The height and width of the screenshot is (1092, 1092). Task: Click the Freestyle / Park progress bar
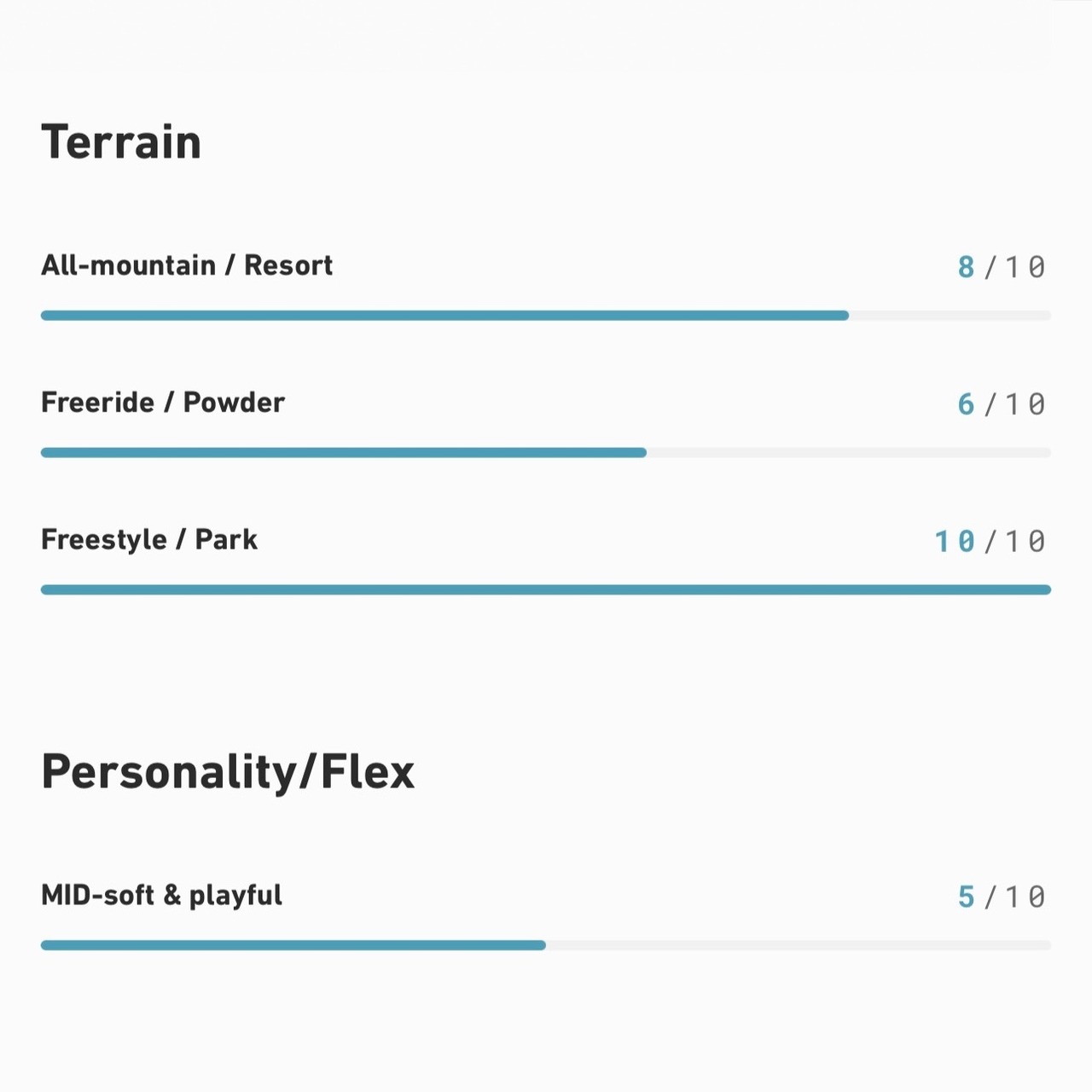pyautogui.click(x=546, y=590)
